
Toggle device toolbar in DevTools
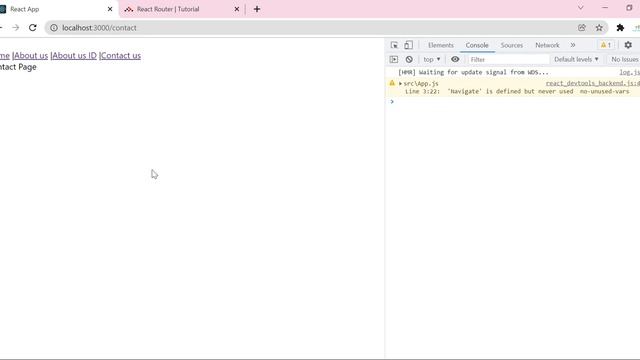point(408,45)
